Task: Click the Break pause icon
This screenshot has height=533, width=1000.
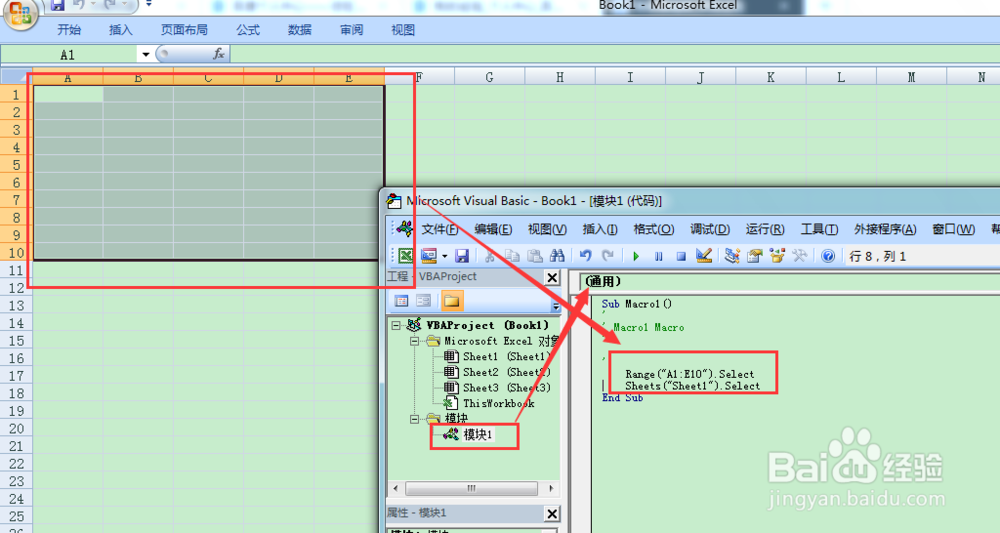Action: point(658,256)
